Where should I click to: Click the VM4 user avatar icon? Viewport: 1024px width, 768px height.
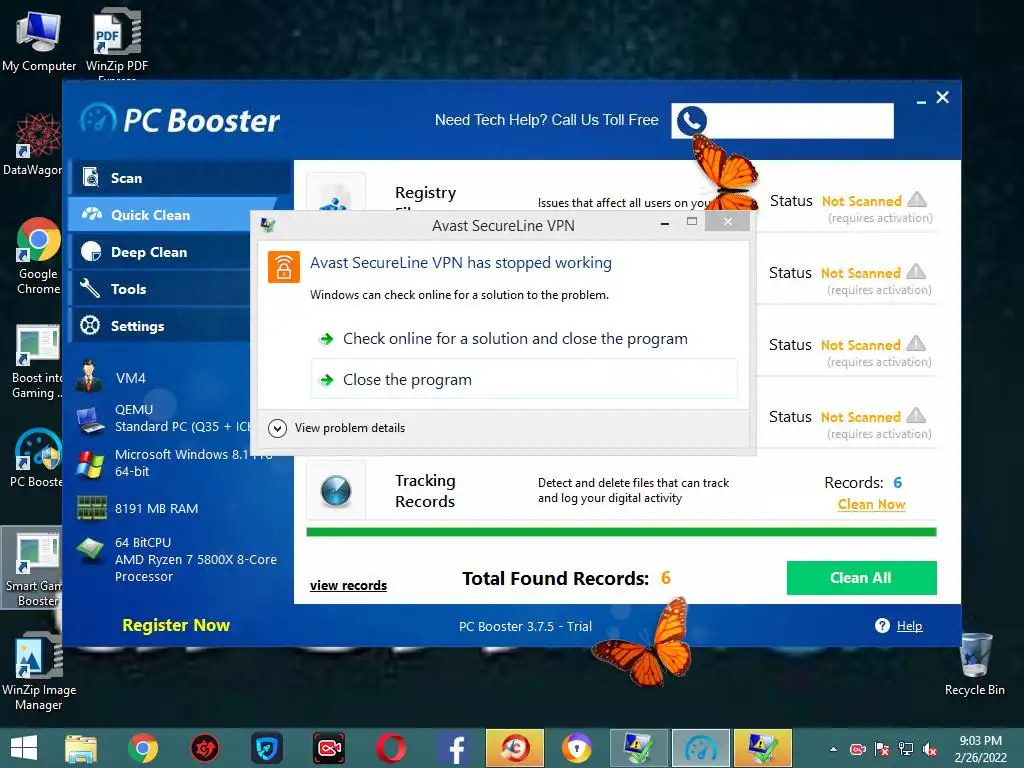point(88,377)
